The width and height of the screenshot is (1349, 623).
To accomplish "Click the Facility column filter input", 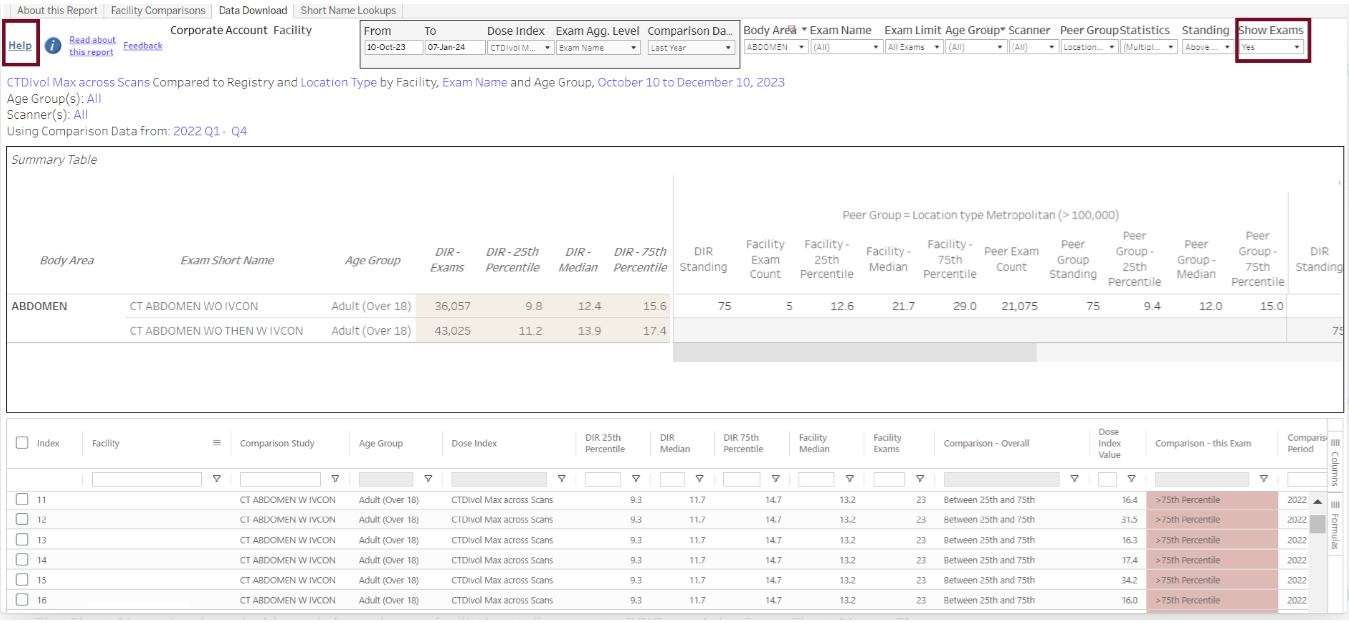I will [x=147, y=480].
